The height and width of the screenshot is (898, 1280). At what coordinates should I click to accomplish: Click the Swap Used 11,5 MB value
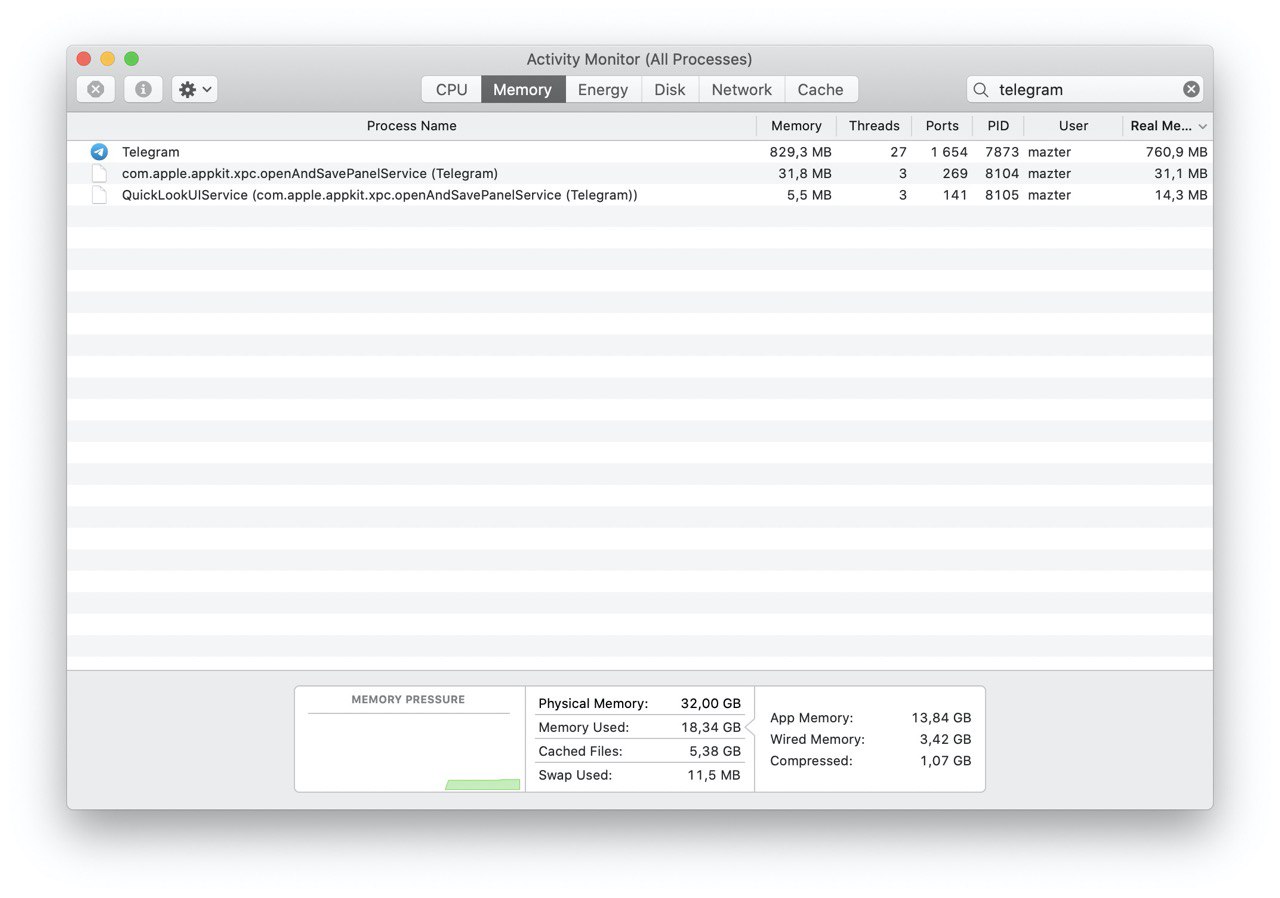point(712,775)
